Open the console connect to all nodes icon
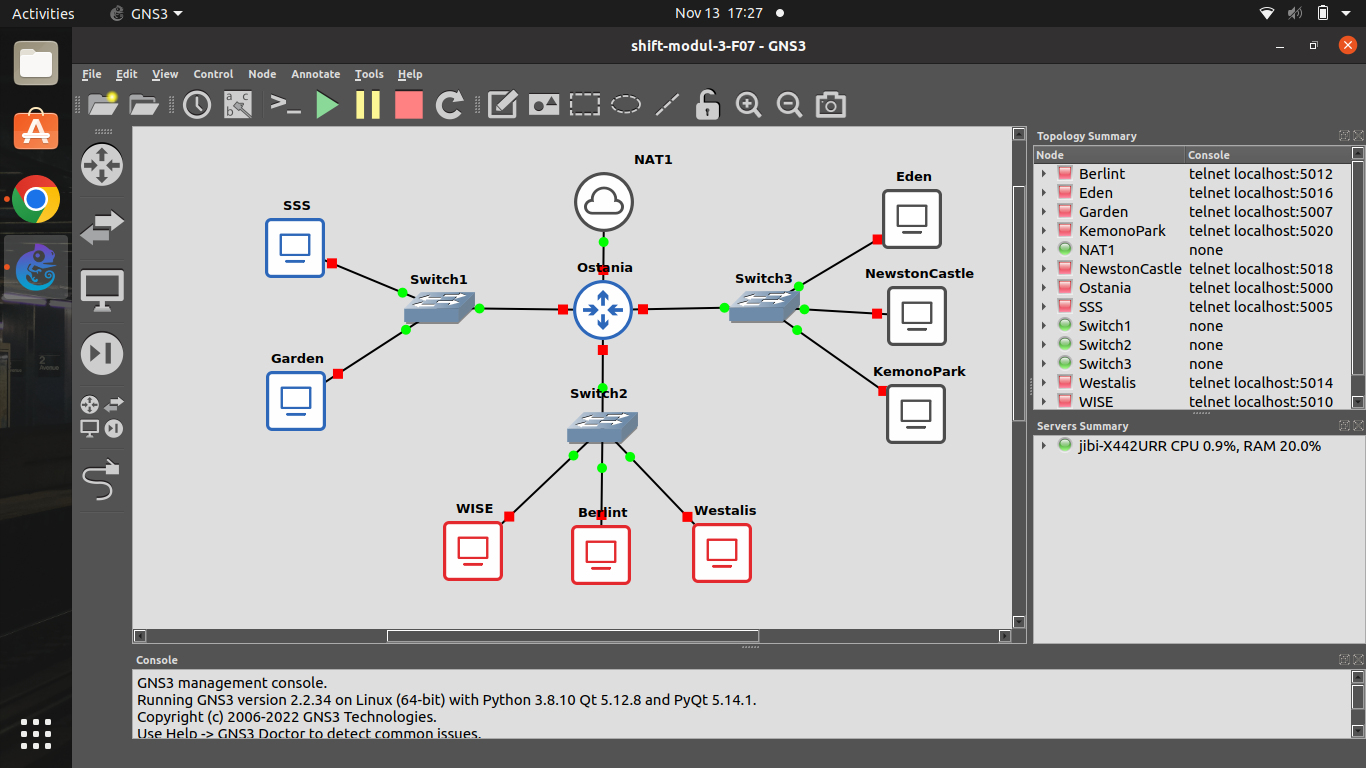This screenshot has width=1366, height=768. click(x=286, y=104)
